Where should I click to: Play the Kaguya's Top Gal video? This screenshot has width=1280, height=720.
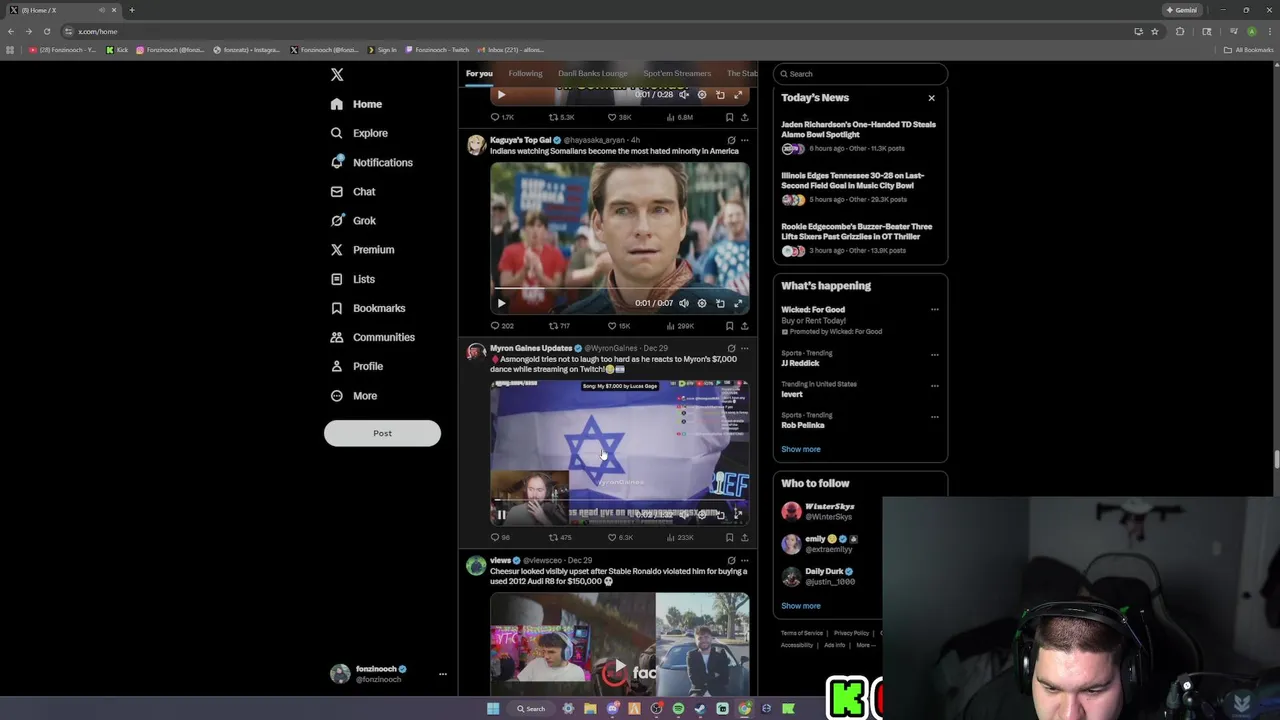click(501, 303)
